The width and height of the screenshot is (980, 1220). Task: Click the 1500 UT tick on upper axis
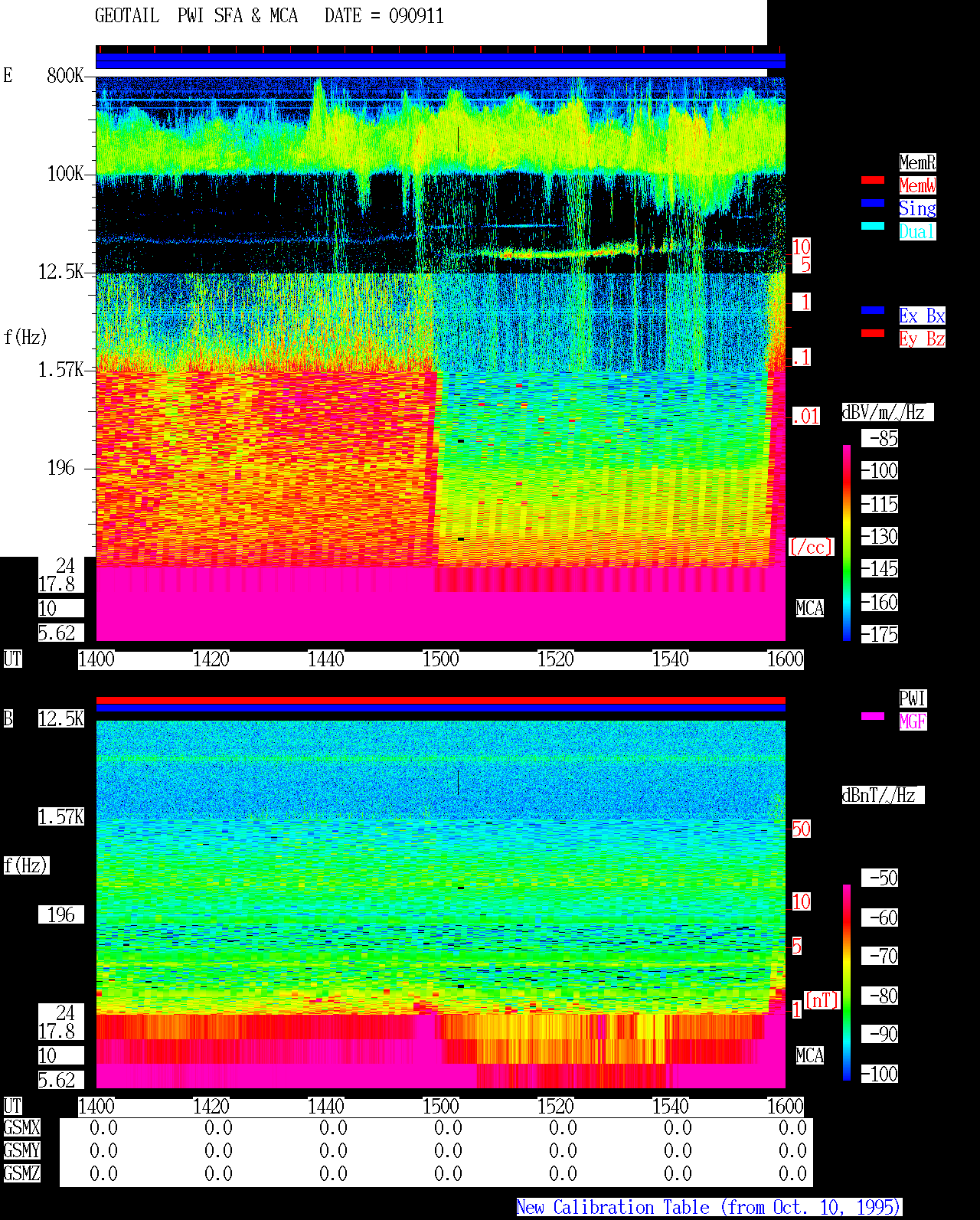[x=440, y=659]
